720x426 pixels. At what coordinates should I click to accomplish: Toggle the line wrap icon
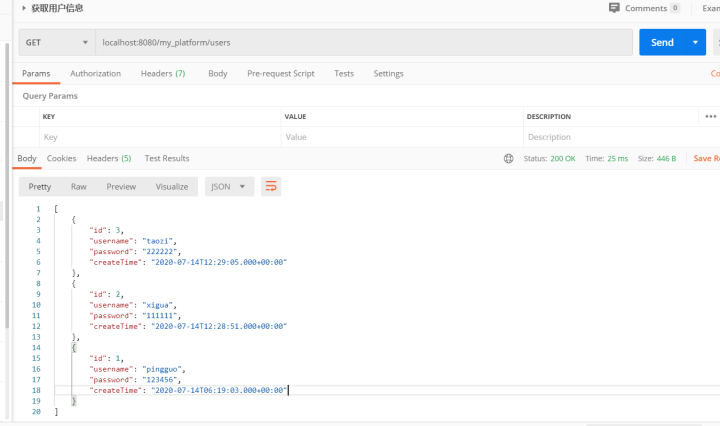pyautogui.click(x=271, y=187)
